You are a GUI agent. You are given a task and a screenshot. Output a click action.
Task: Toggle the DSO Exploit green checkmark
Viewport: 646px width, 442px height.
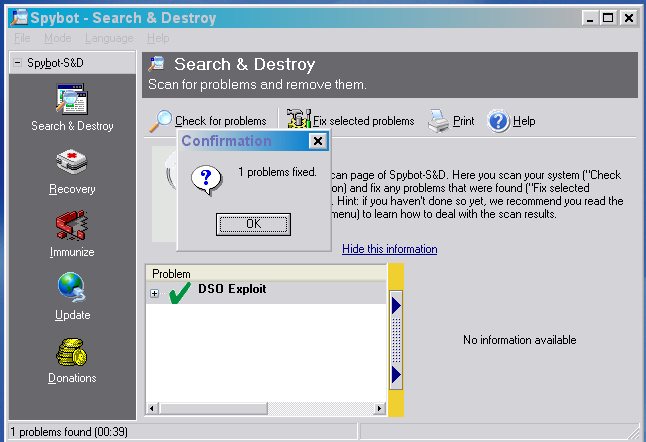pyautogui.click(x=180, y=293)
